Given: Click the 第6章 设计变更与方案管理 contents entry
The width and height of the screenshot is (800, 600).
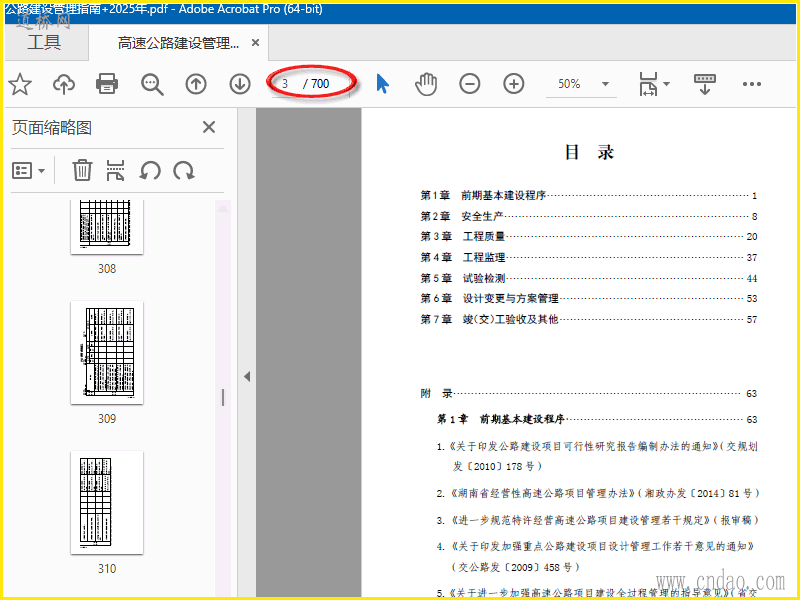Looking at the screenshot, I should [589, 298].
